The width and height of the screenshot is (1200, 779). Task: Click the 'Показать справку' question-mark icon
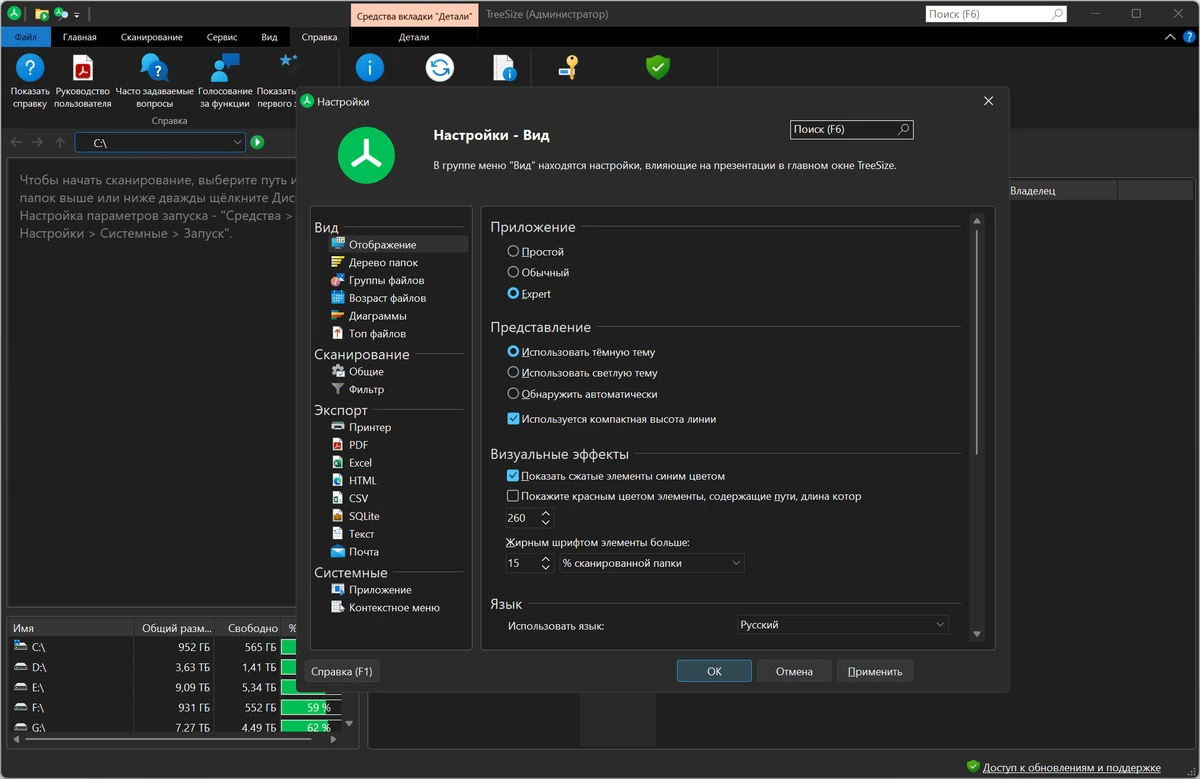click(x=30, y=68)
